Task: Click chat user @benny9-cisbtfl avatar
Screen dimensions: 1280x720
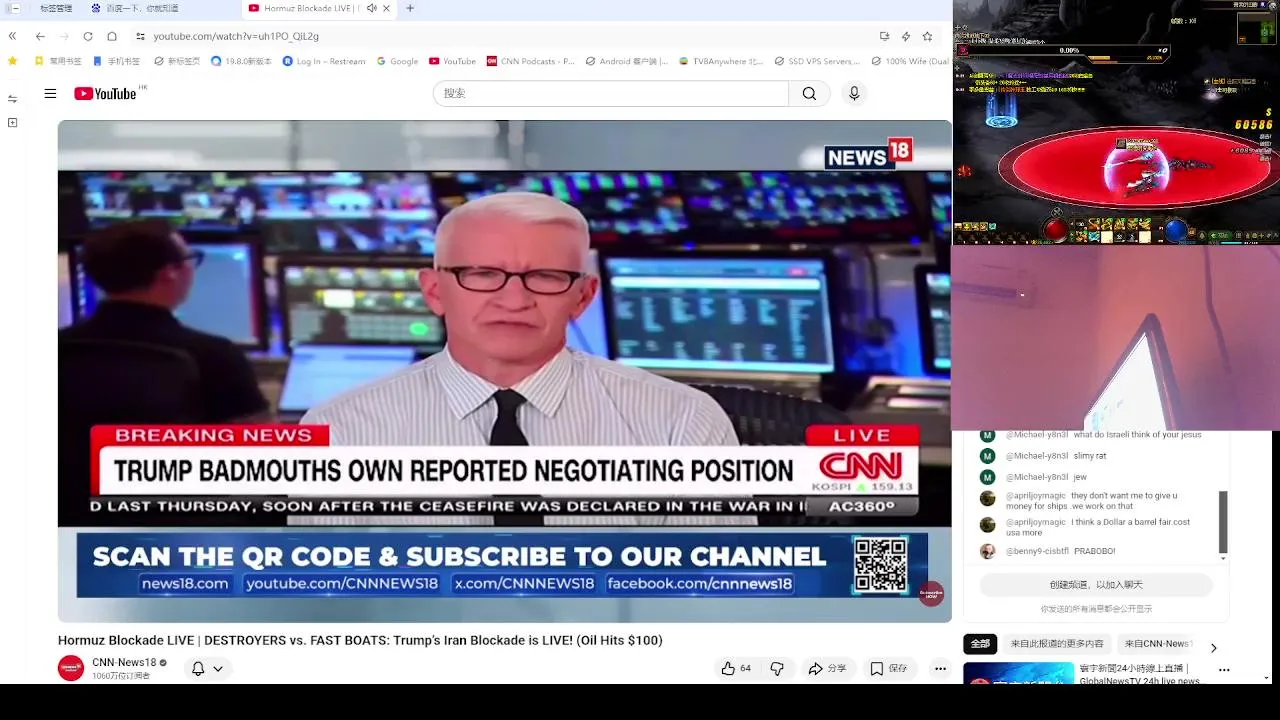Action: click(987, 551)
